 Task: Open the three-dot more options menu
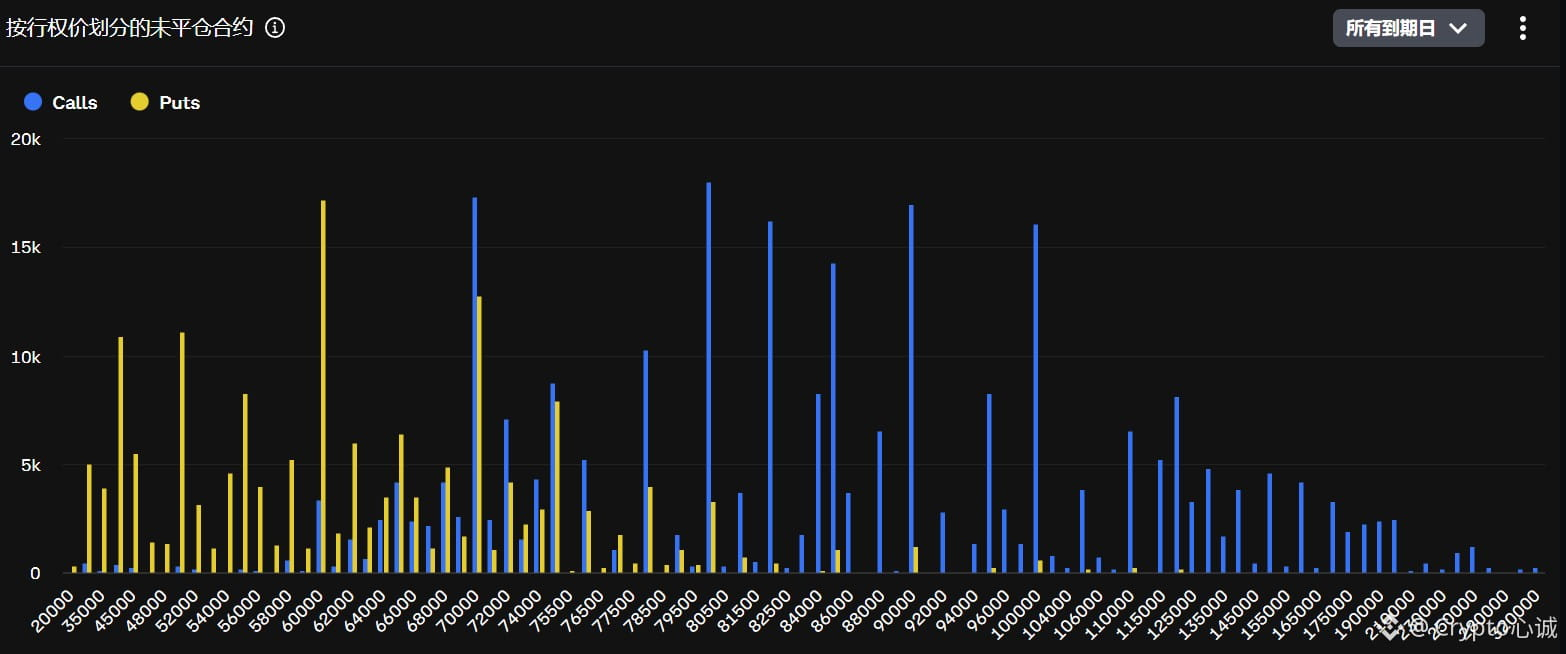click(1523, 28)
